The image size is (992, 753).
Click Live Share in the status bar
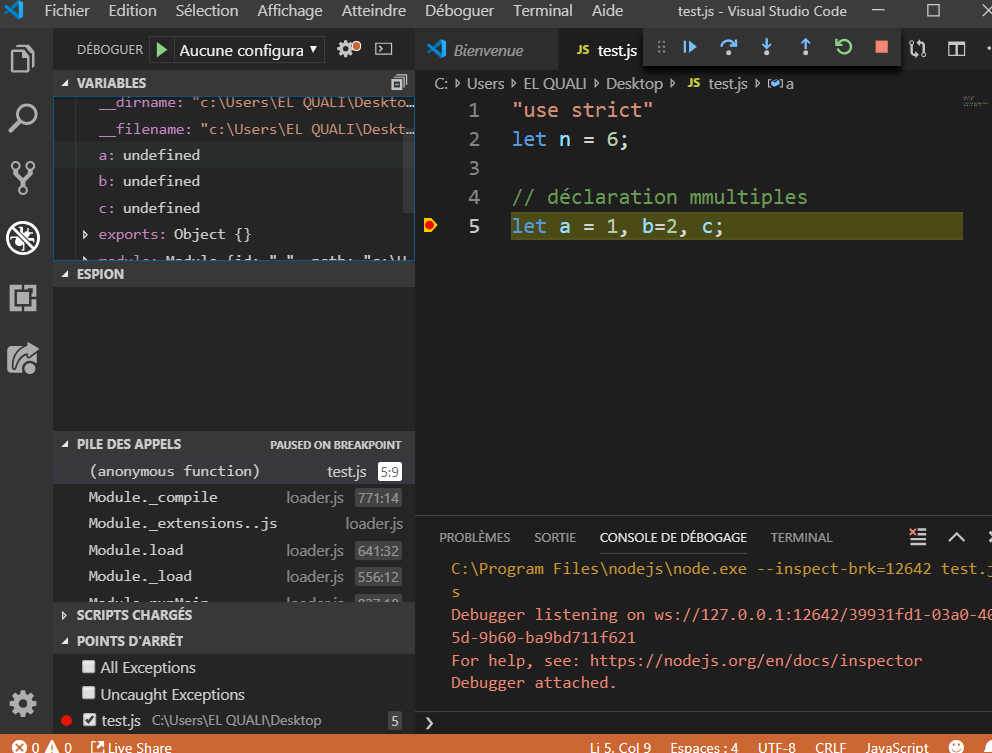[132, 747]
